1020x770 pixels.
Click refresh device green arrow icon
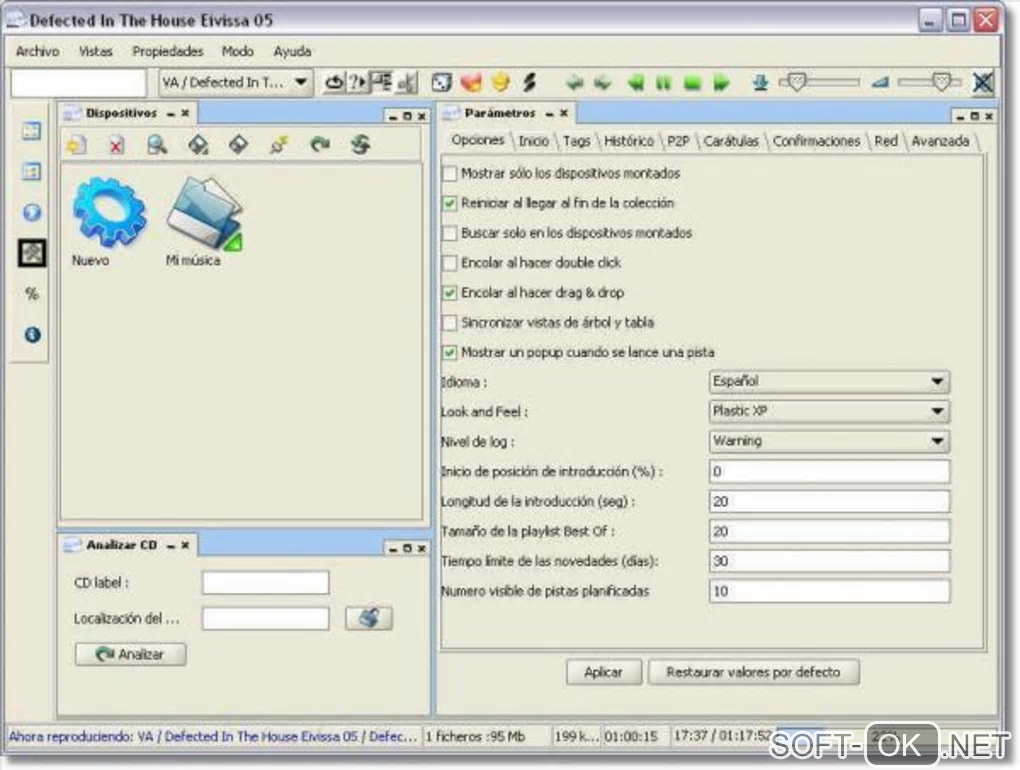tap(319, 144)
